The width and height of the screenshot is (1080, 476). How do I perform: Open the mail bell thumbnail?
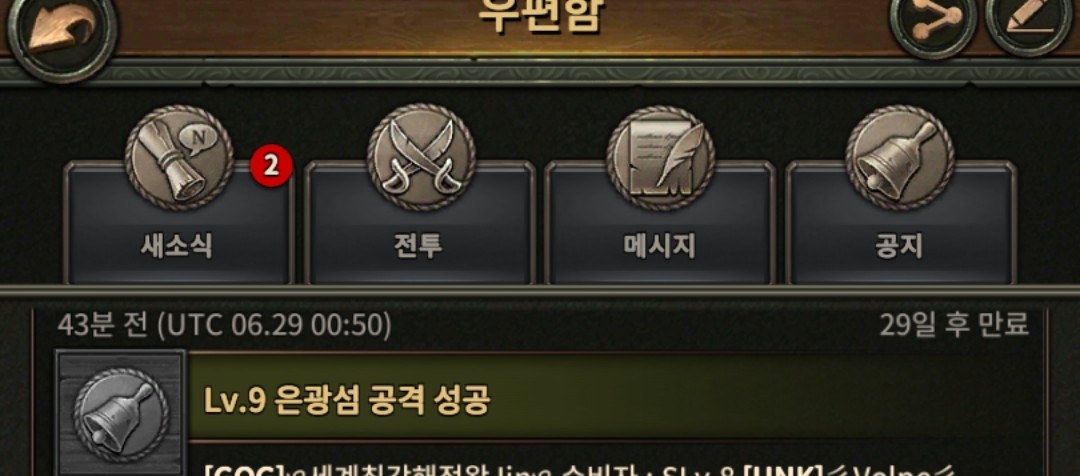(121, 413)
